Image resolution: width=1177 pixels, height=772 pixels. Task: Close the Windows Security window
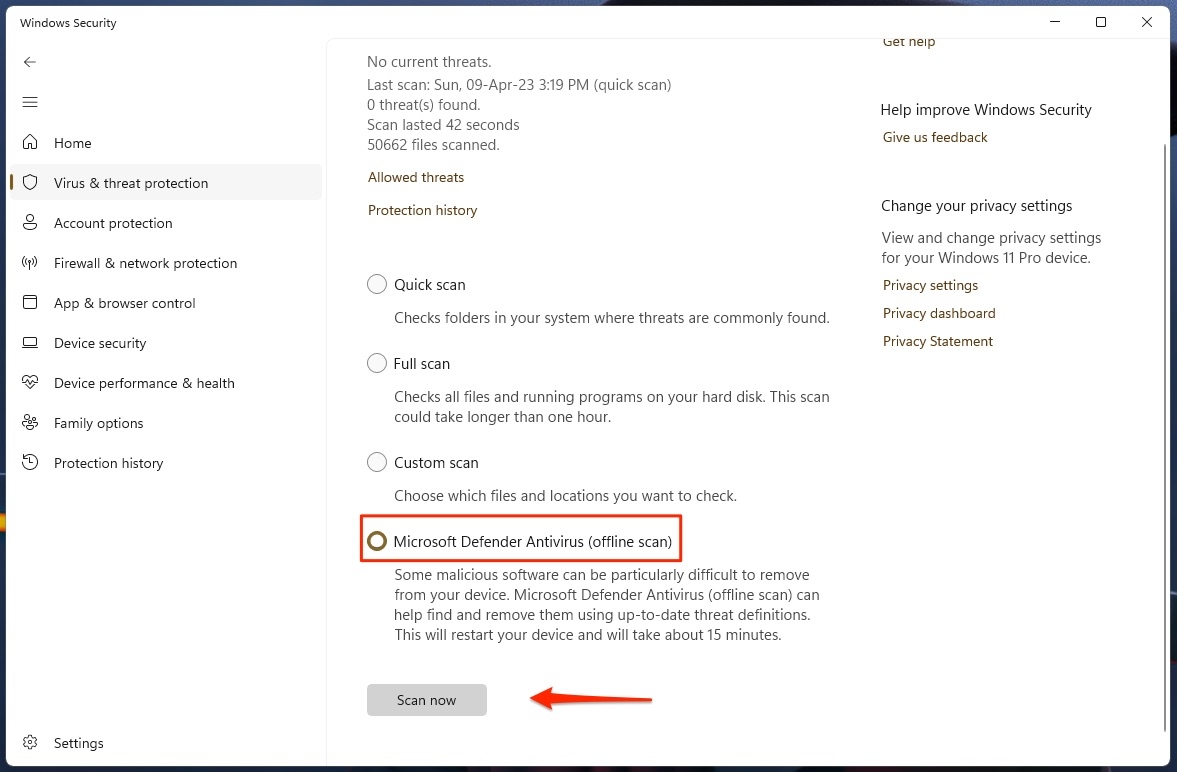tap(1147, 22)
